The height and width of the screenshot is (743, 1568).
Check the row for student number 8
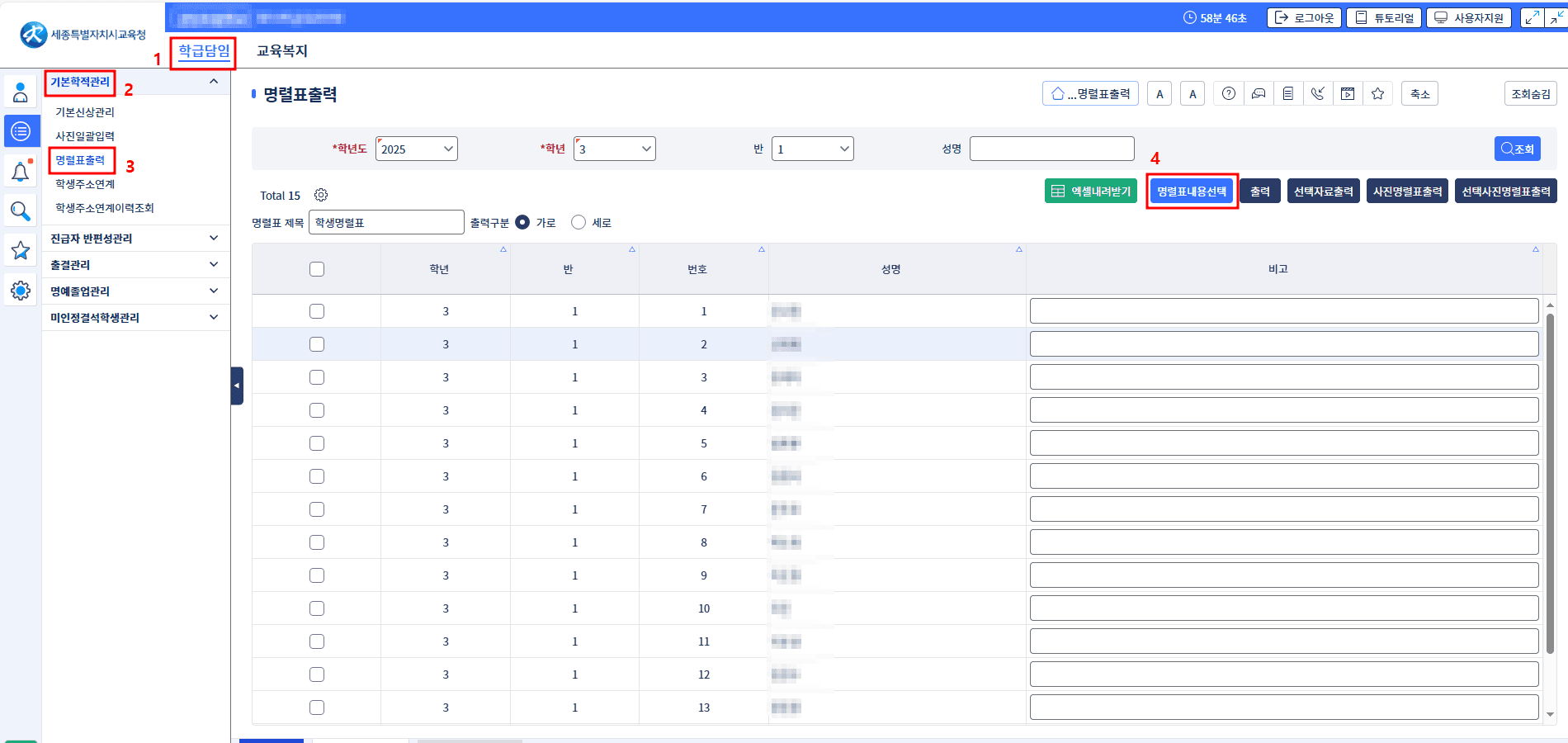(317, 542)
